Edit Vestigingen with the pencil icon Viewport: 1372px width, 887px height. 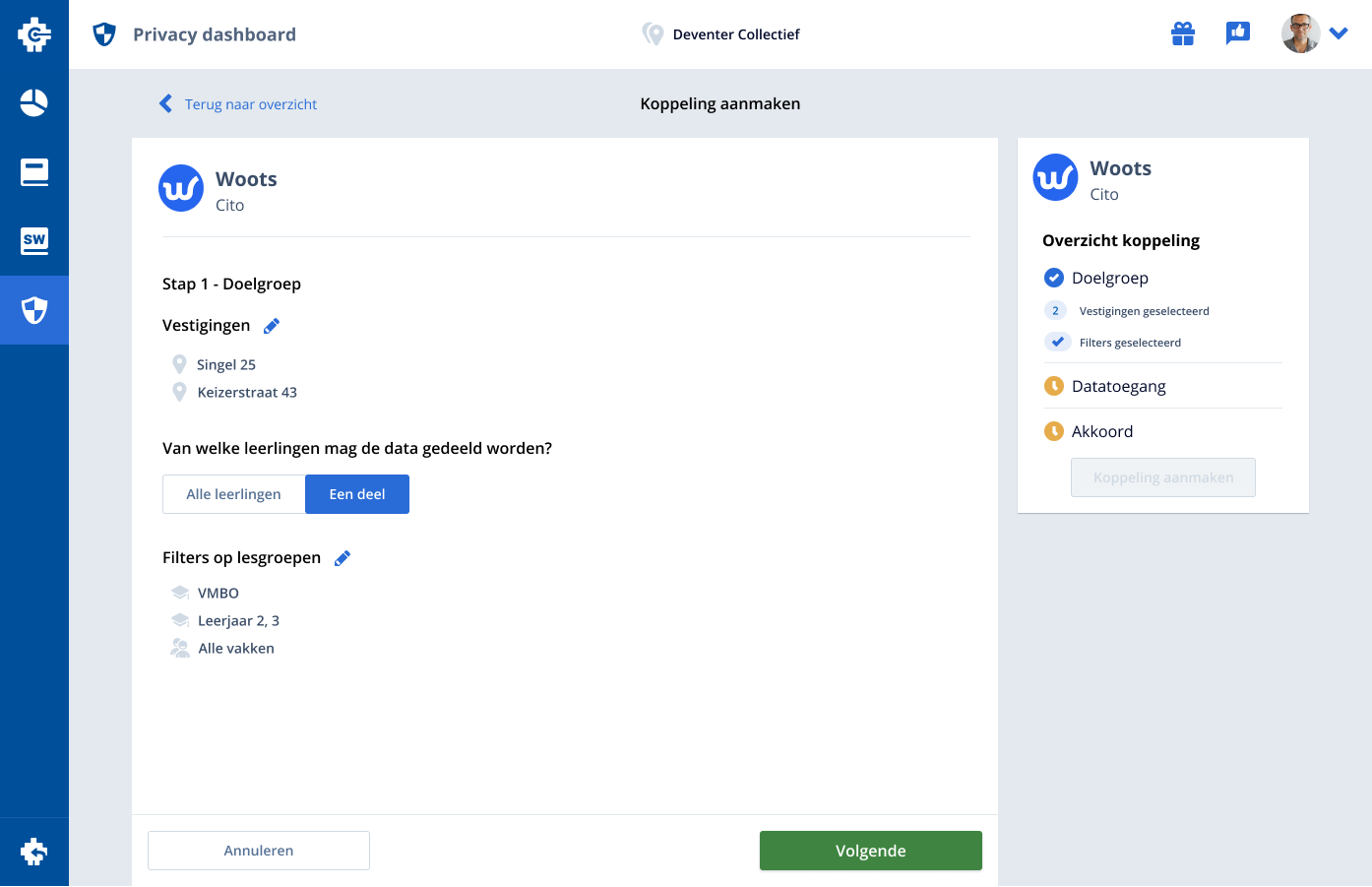pyautogui.click(x=272, y=326)
